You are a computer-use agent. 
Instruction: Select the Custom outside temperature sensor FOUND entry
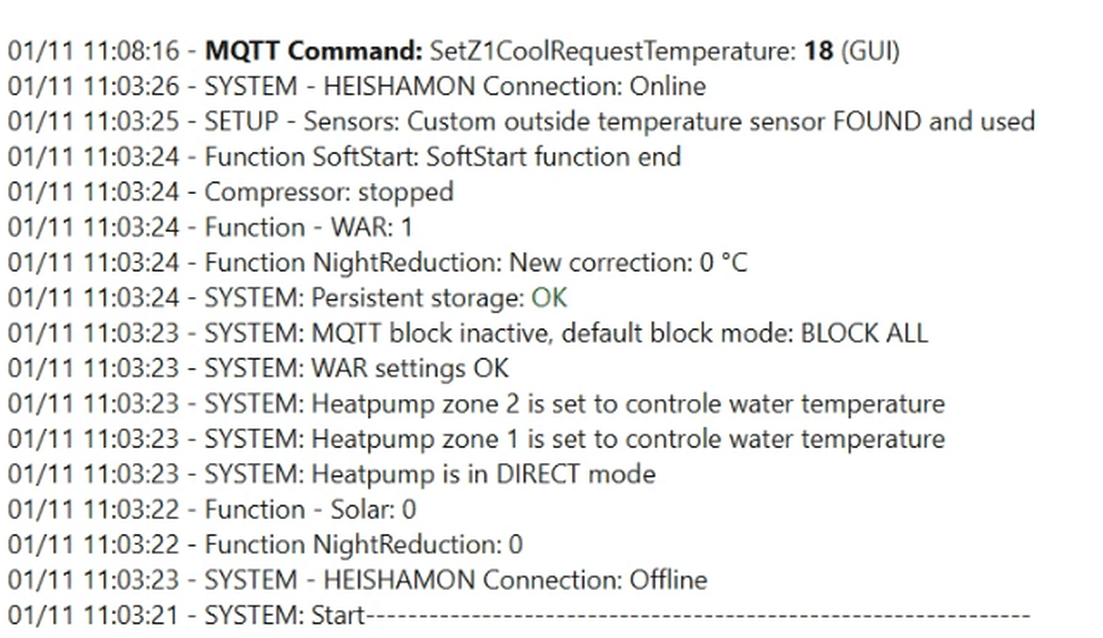coord(521,122)
